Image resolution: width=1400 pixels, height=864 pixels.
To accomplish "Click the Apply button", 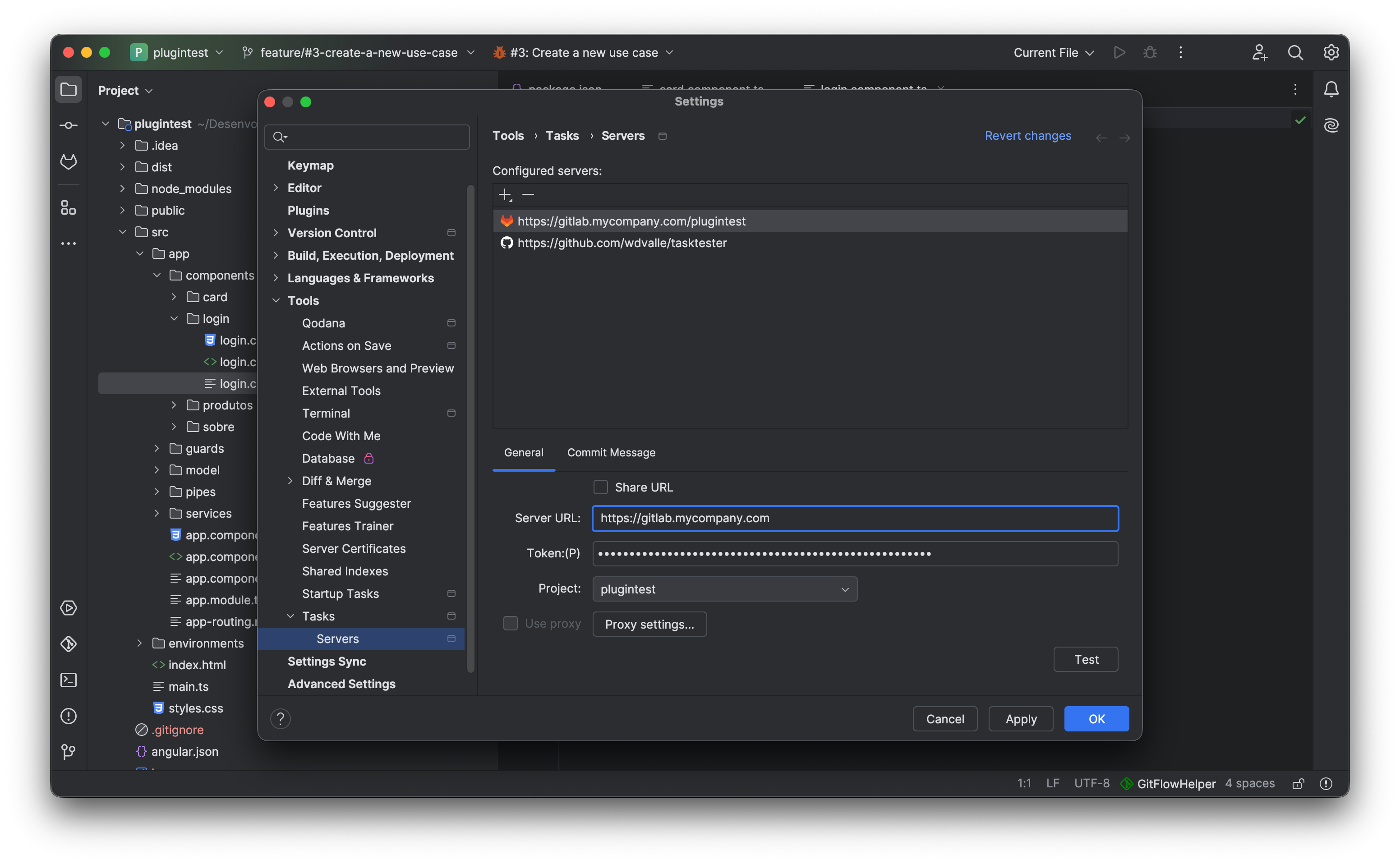I will (1021, 719).
